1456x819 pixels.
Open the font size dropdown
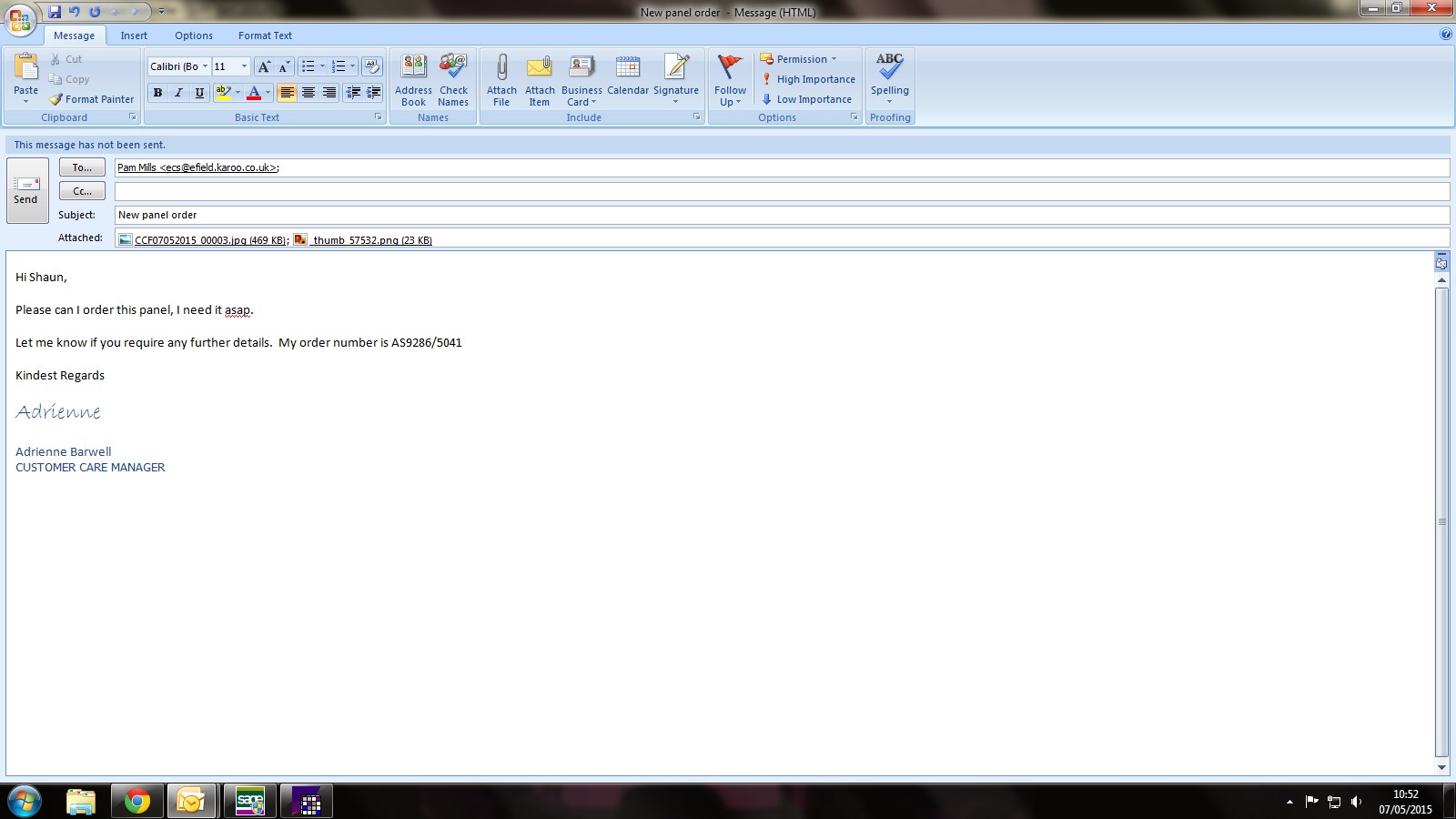(244, 66)
